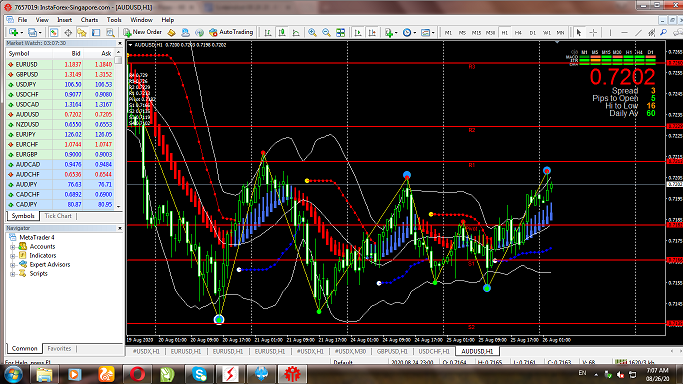The image size is (683, 384).
Task: Select EURUSD in Market Watch
Action: [x=60, y=64]
